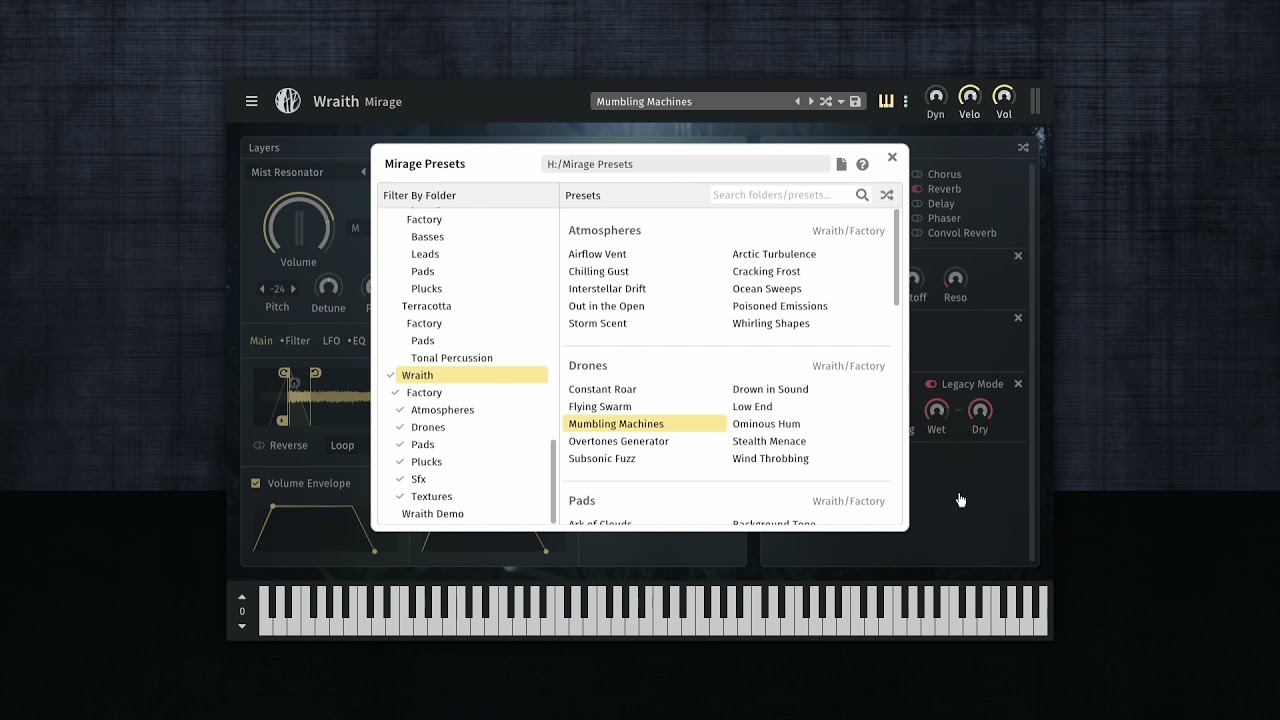This screenshot has width=1280, height=720.
Task: Click the arrow beside Mist Resonator
Action: click(363, 172)
